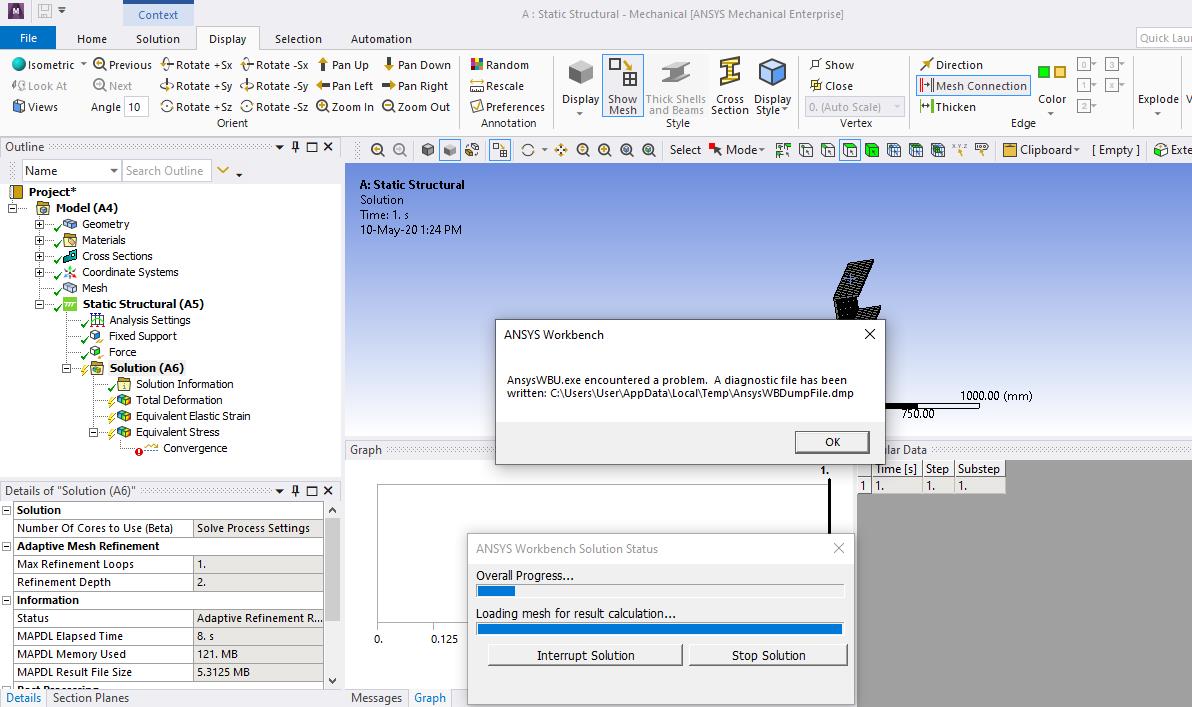This screenshot has height=707, width=1192.
Task: Toggle shaded exterior view in graphics toolbar
Action: pyautogui.click(x=450, y=150)
